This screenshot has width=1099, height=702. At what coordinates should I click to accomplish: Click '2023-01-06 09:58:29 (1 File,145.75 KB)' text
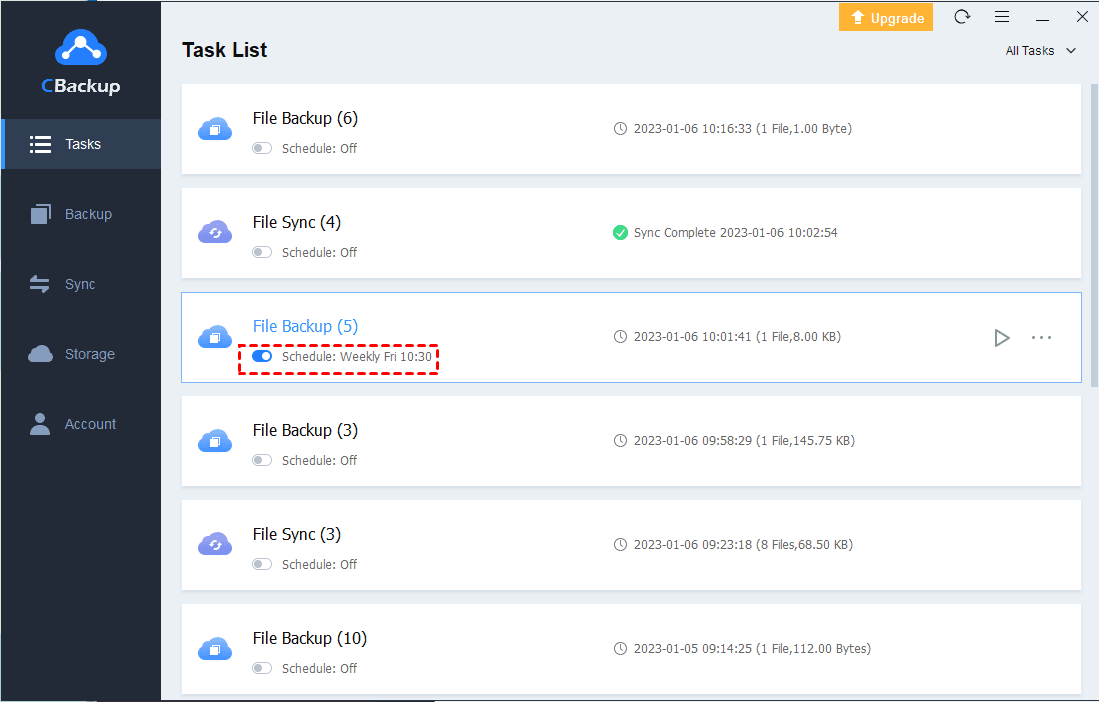(x=744, y=441)
